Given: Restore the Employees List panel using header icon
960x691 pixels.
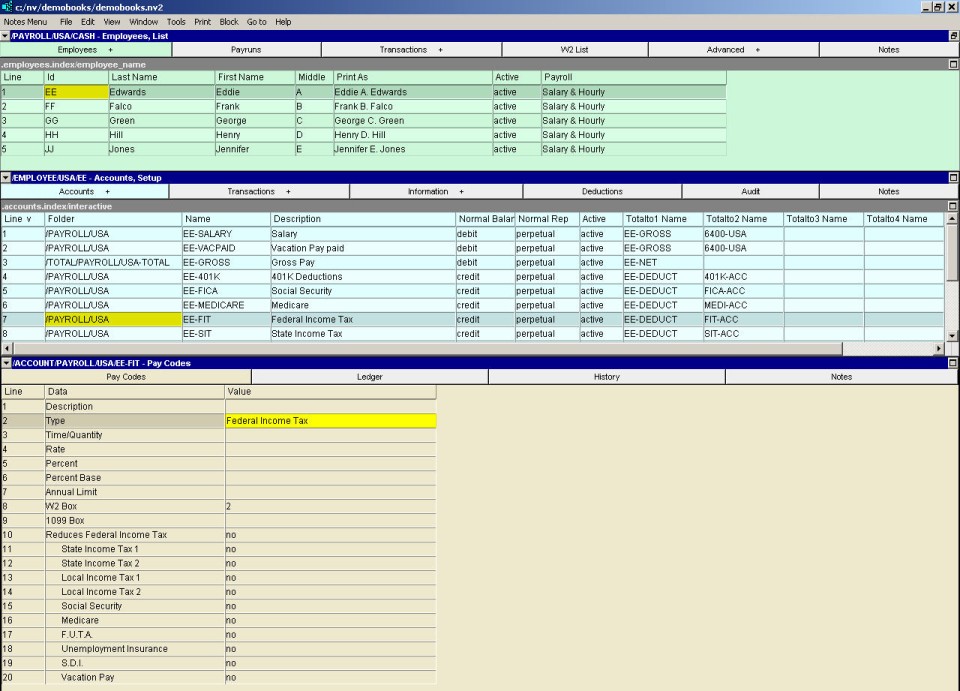Looking at the screenshot, I should tap(953, 36).
